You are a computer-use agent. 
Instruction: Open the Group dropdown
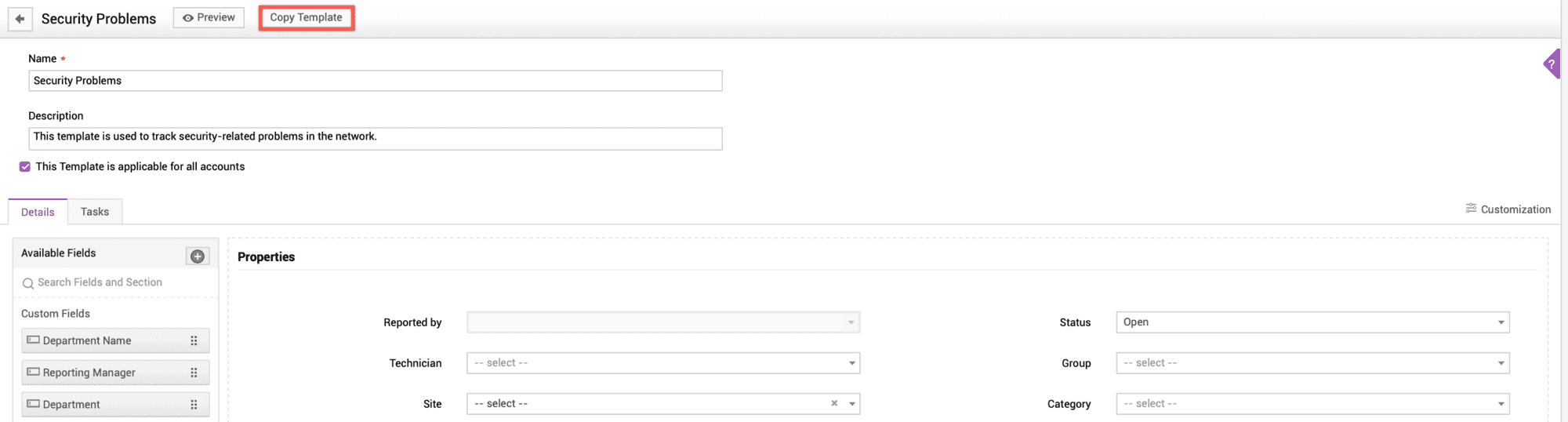click(1501, 363)
